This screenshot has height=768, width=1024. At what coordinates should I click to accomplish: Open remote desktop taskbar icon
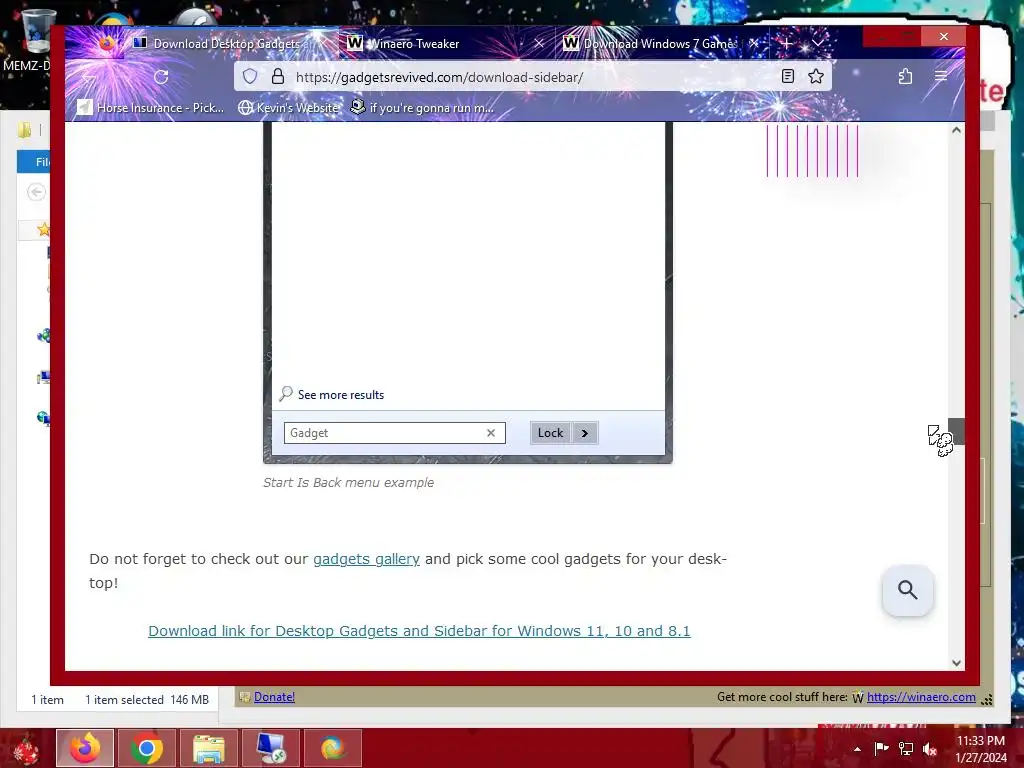click(x=270, y=748)
